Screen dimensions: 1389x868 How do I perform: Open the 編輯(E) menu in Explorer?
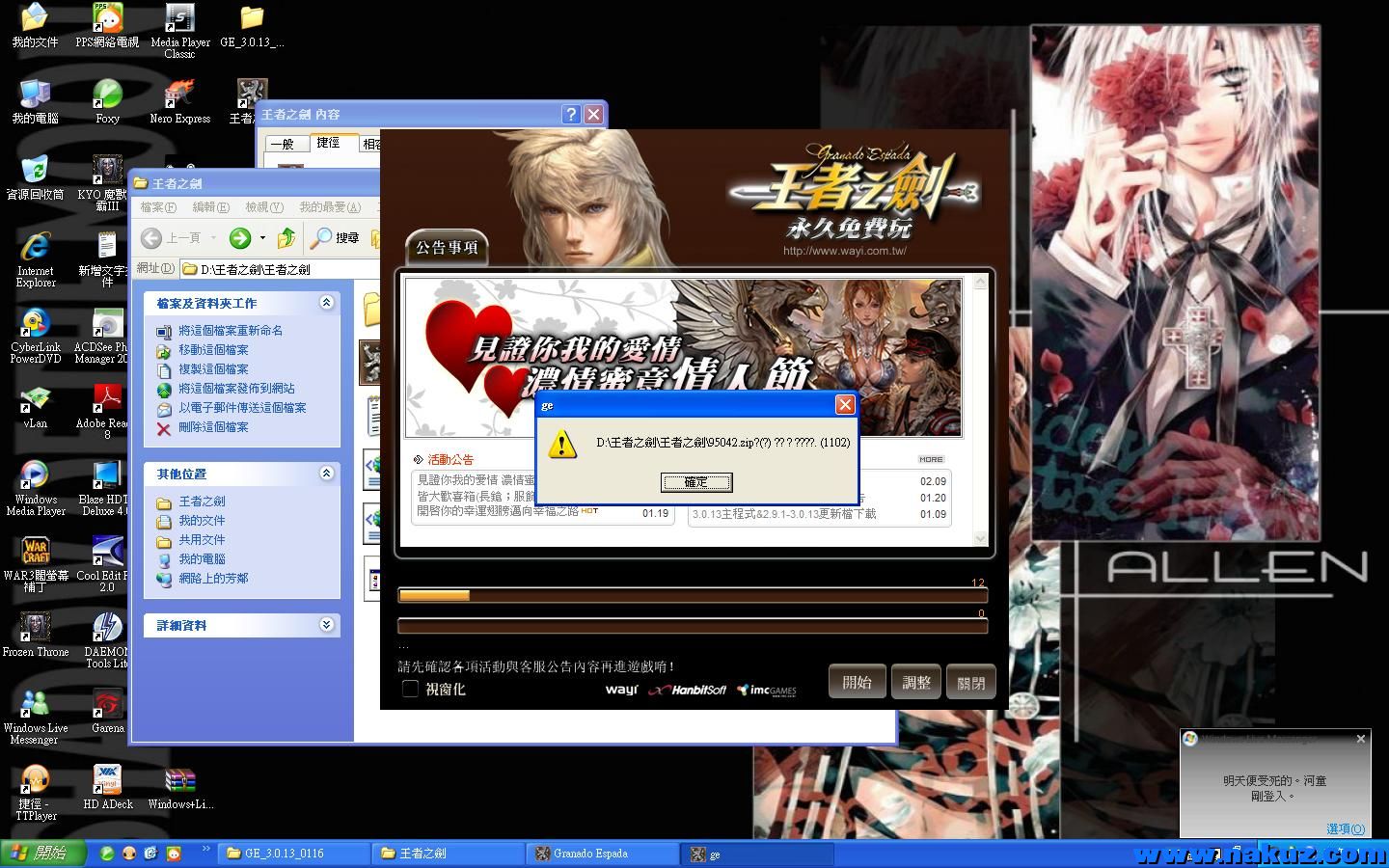click(x=210, y=207)
